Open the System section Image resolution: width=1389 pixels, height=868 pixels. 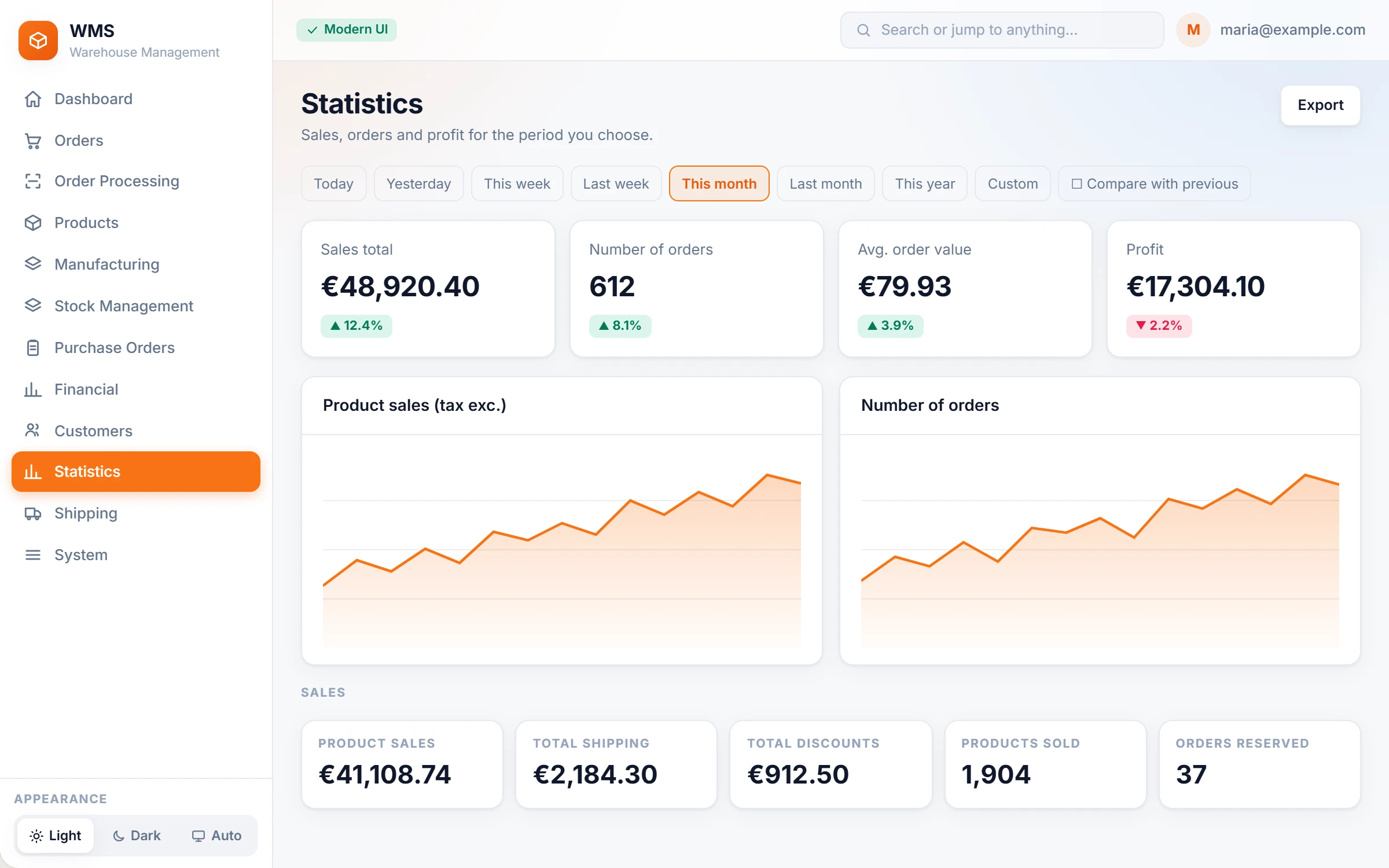[x=136, y=555]
